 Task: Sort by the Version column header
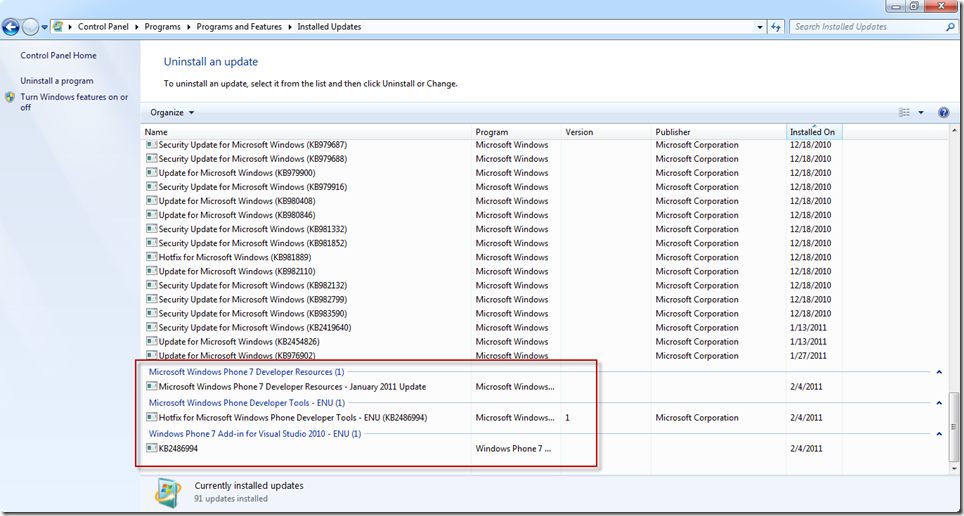606,132
